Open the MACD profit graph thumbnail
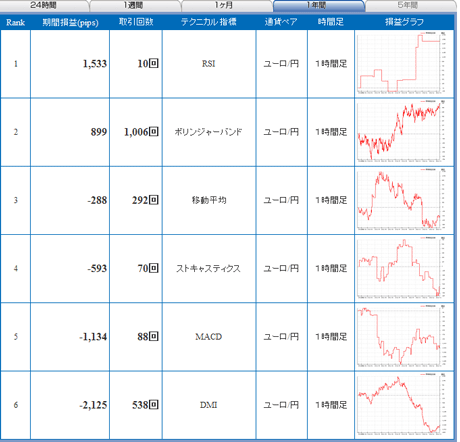The height and width of the screenshot is (442, 460). [x=401, y=336]
